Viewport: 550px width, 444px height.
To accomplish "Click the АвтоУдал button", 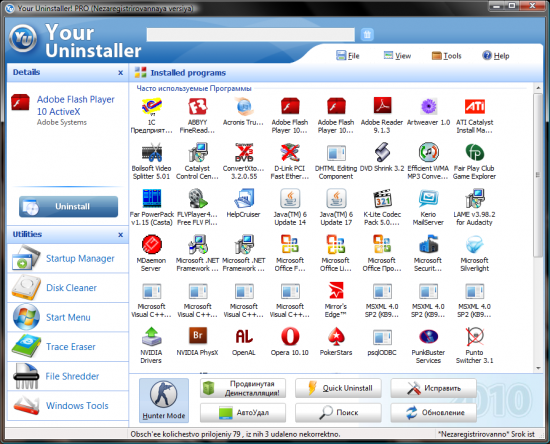I will click(243, 412).
